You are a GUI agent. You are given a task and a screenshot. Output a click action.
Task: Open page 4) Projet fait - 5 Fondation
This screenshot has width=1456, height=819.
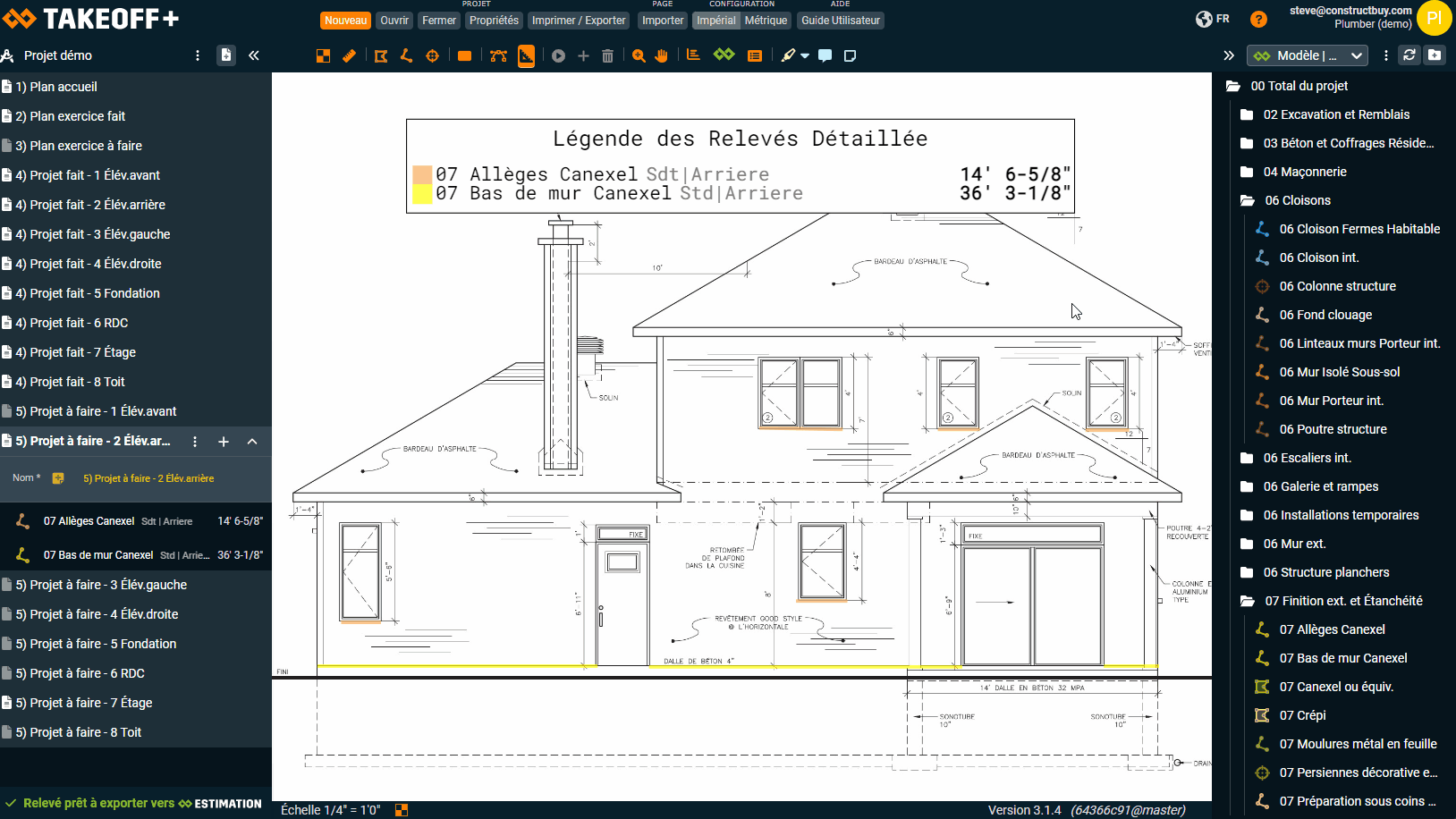[136, 293]
